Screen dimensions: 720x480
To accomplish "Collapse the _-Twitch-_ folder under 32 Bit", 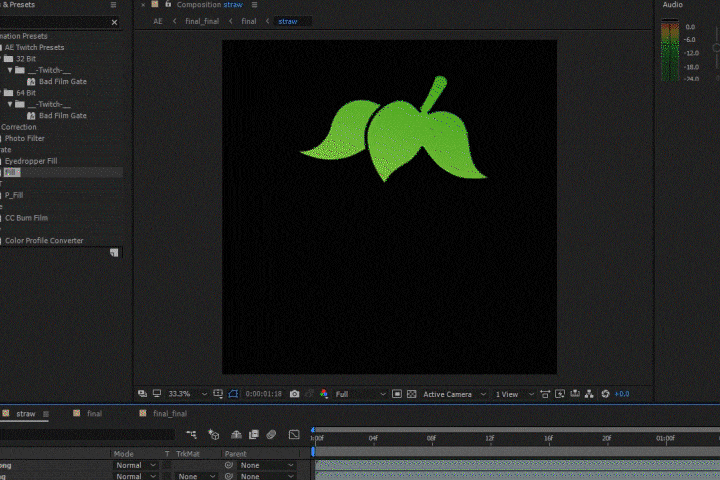I will point(10,70).
